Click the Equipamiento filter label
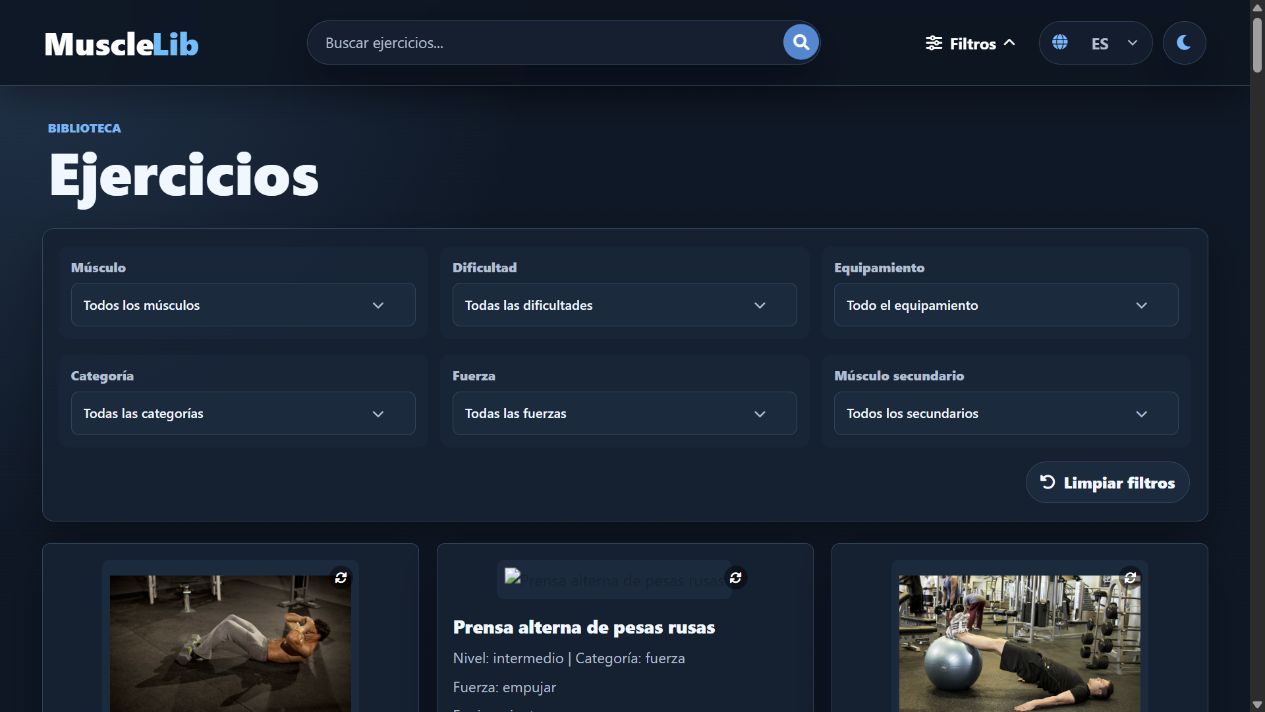 879,268
